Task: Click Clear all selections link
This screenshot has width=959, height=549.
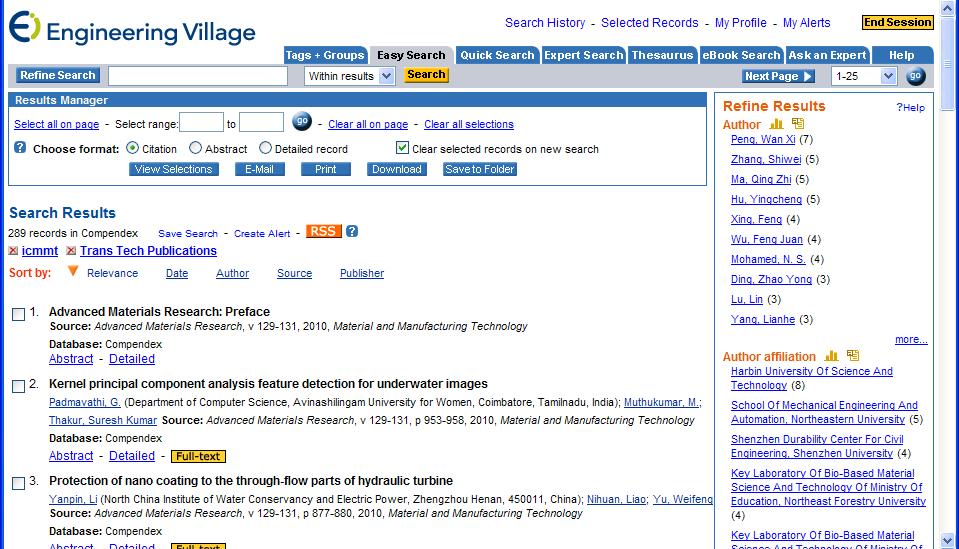Action: pyautogui.click(x=469, y=124)
